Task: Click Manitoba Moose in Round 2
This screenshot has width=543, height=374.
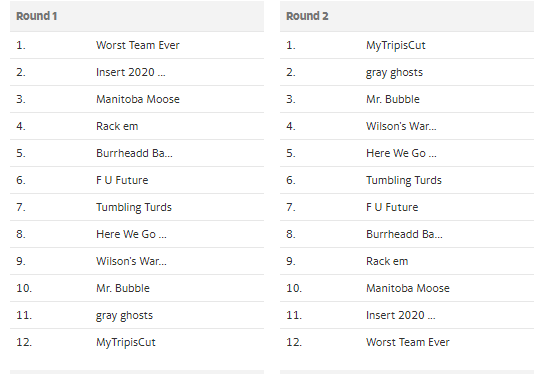Action: click(x=408, y=288)
